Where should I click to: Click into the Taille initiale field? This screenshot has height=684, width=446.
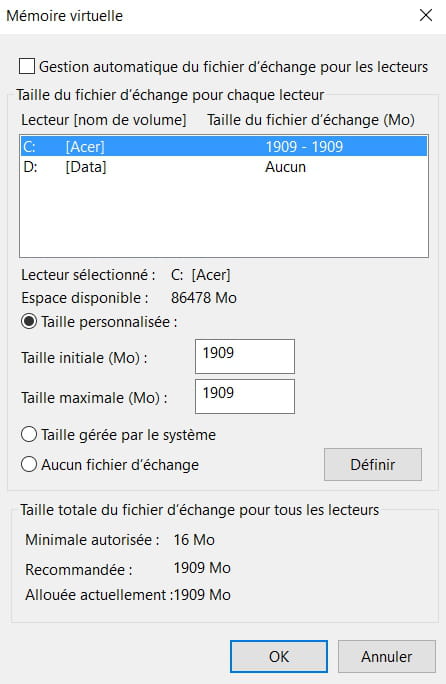click(x=245, y=356)
